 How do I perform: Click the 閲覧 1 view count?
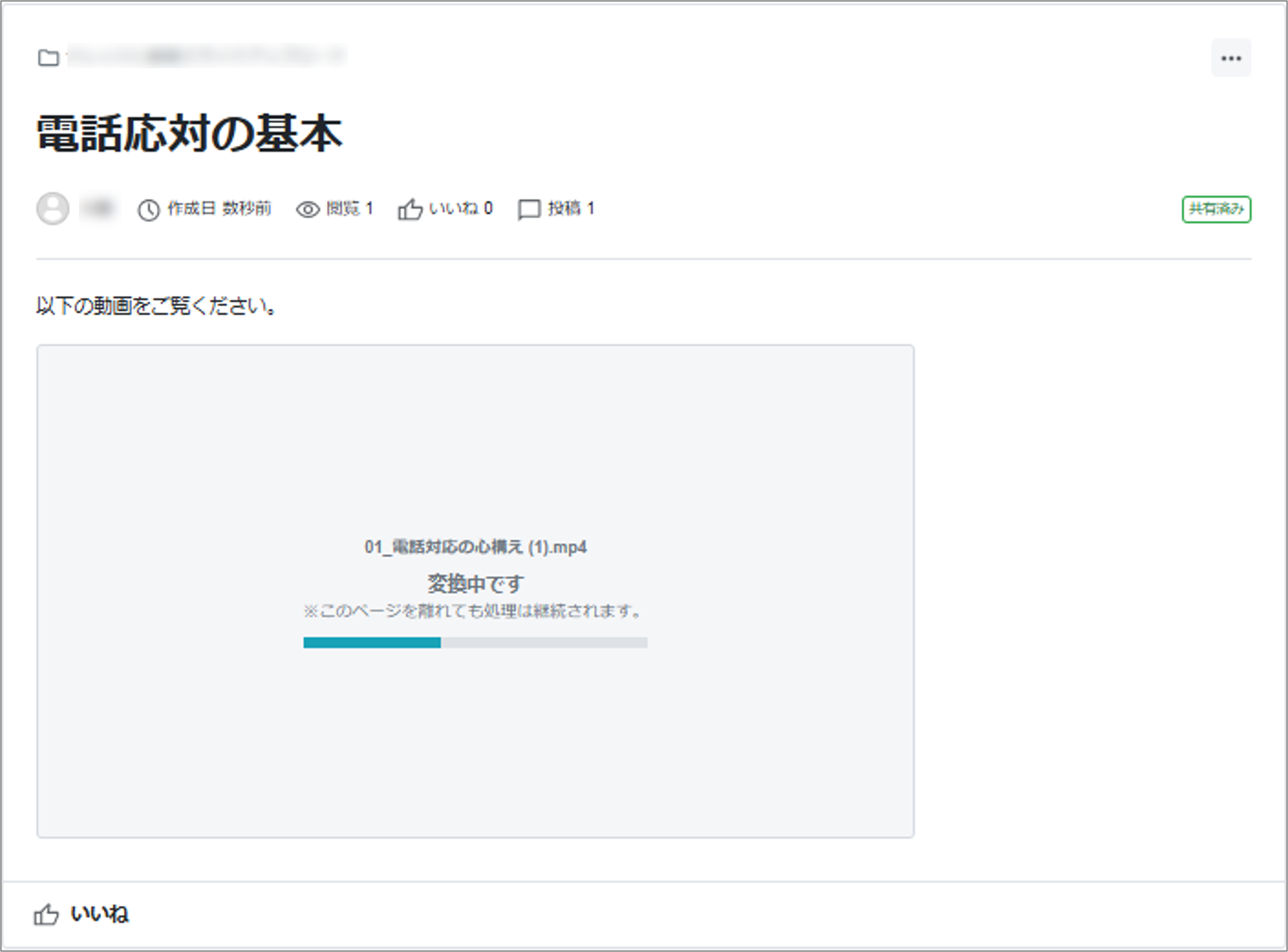350,209
